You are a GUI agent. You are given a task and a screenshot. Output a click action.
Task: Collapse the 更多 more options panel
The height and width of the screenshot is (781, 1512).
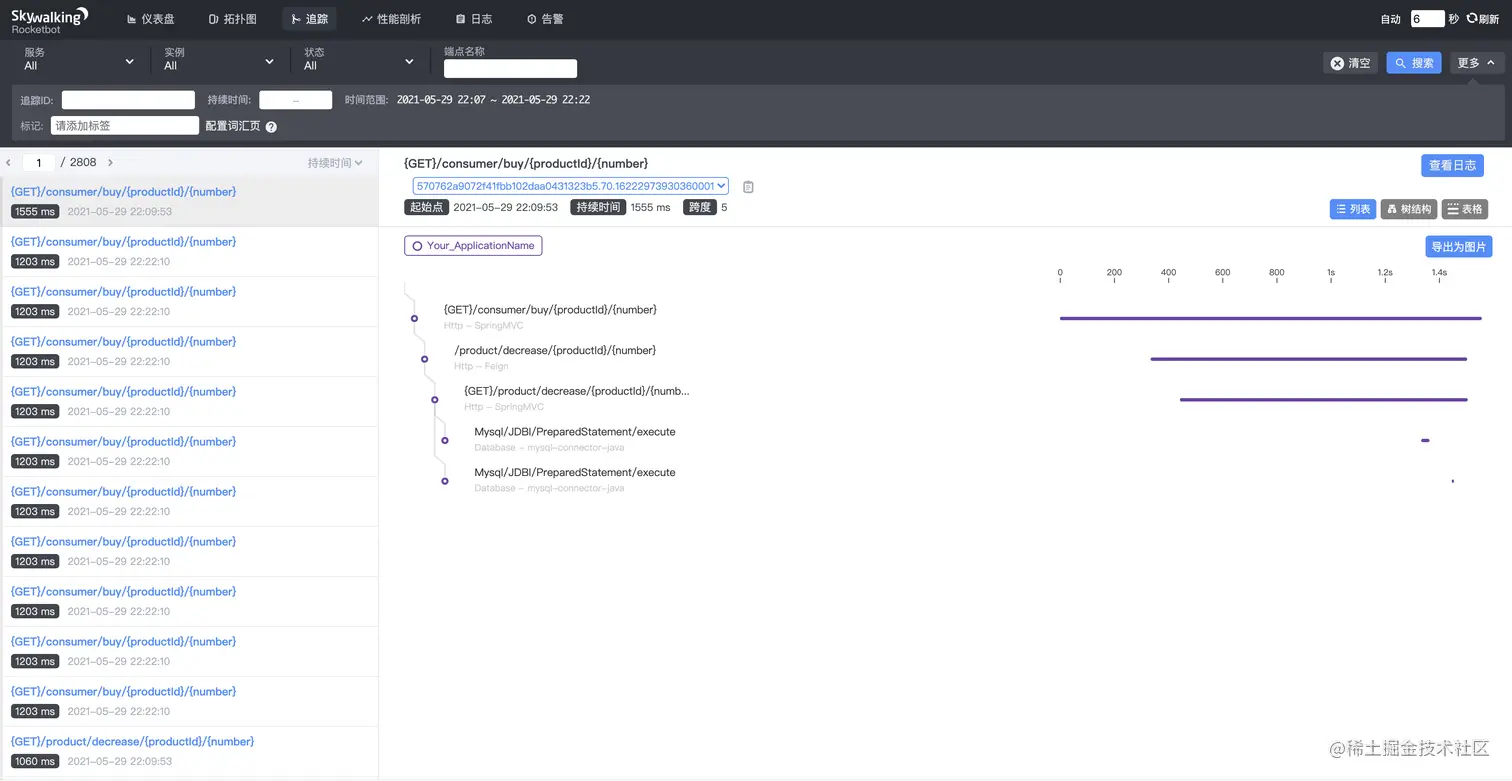point(1476,63)
